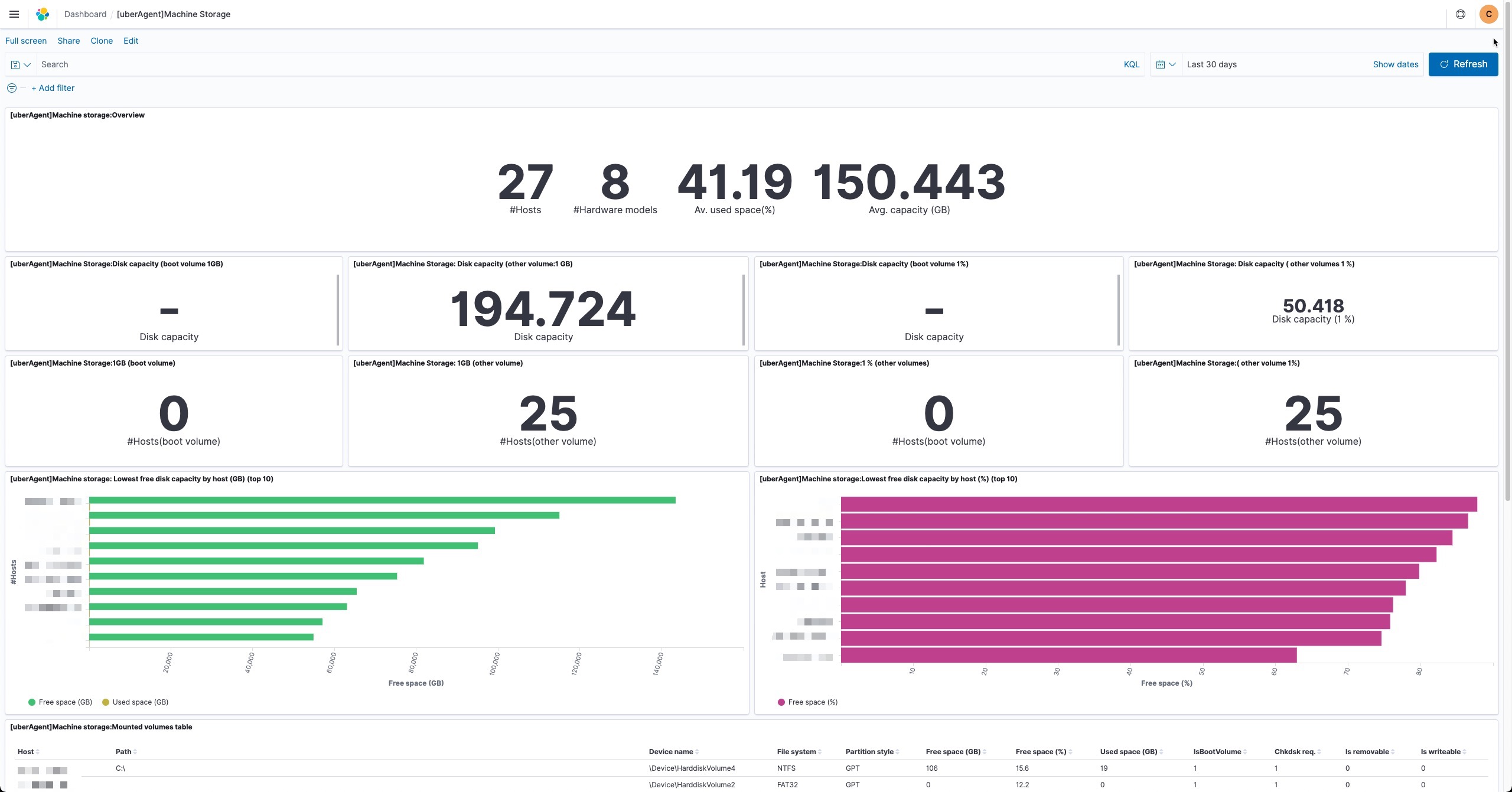Open the user avatar menu
Screen dimensions: 1512x792
[x=1489, y=14]
